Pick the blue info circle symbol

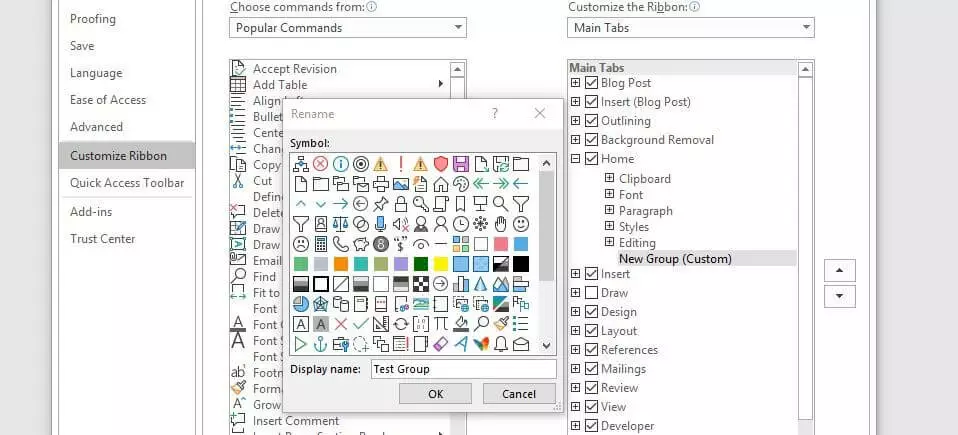click(340, 164)
